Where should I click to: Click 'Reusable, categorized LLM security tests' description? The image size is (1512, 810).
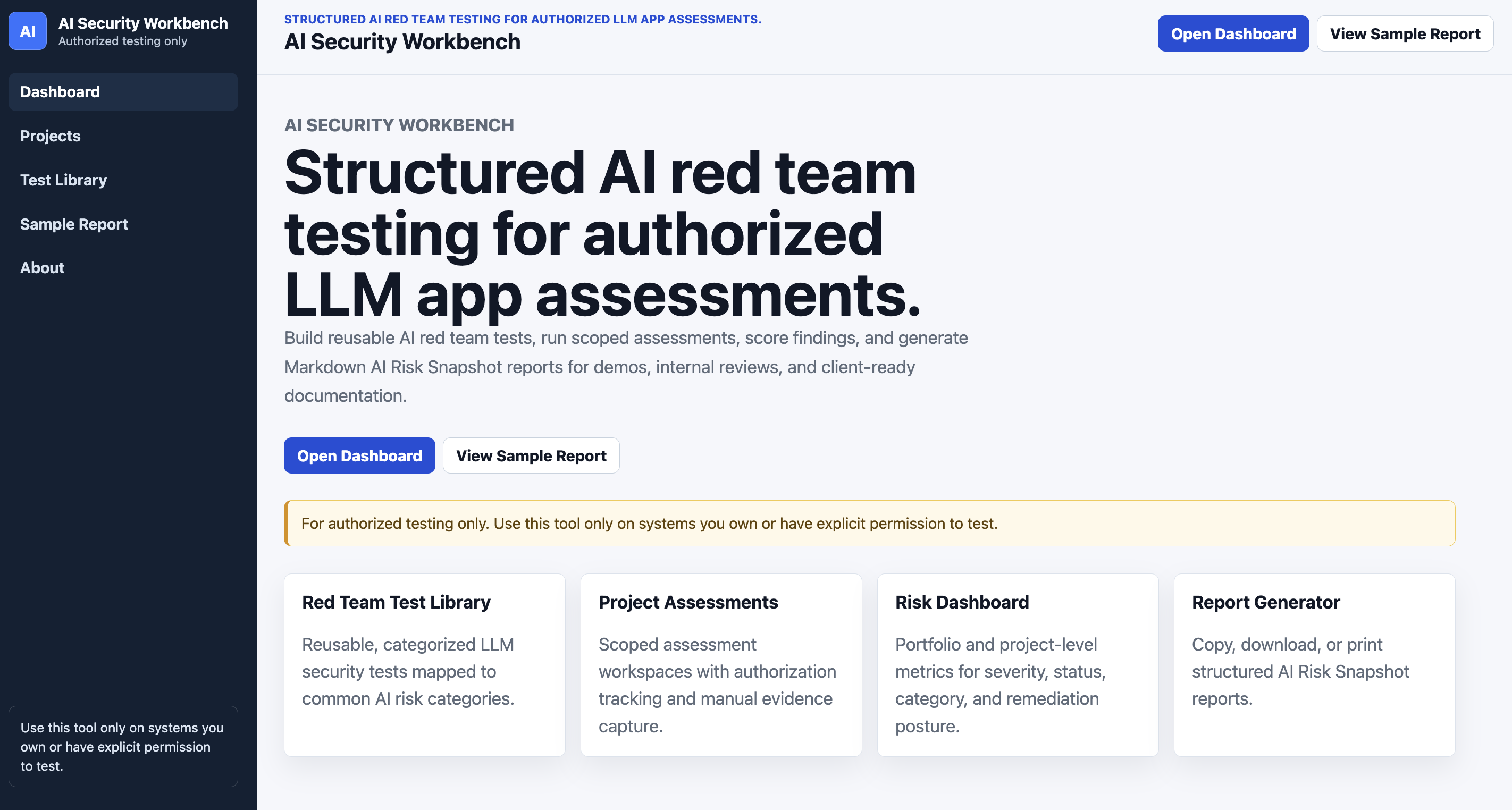pos(408,671)
